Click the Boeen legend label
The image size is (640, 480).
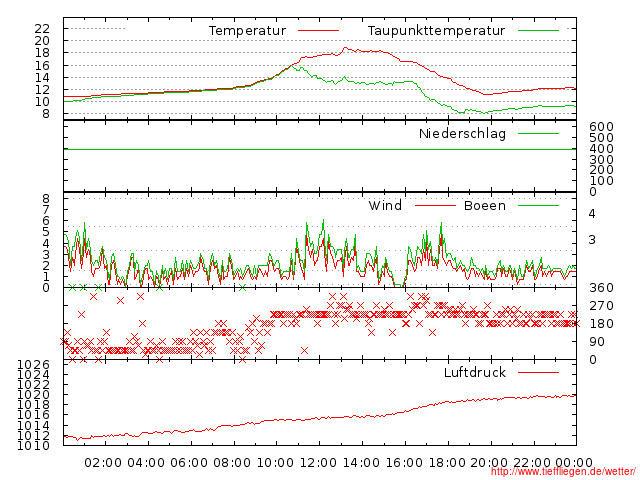485,205
